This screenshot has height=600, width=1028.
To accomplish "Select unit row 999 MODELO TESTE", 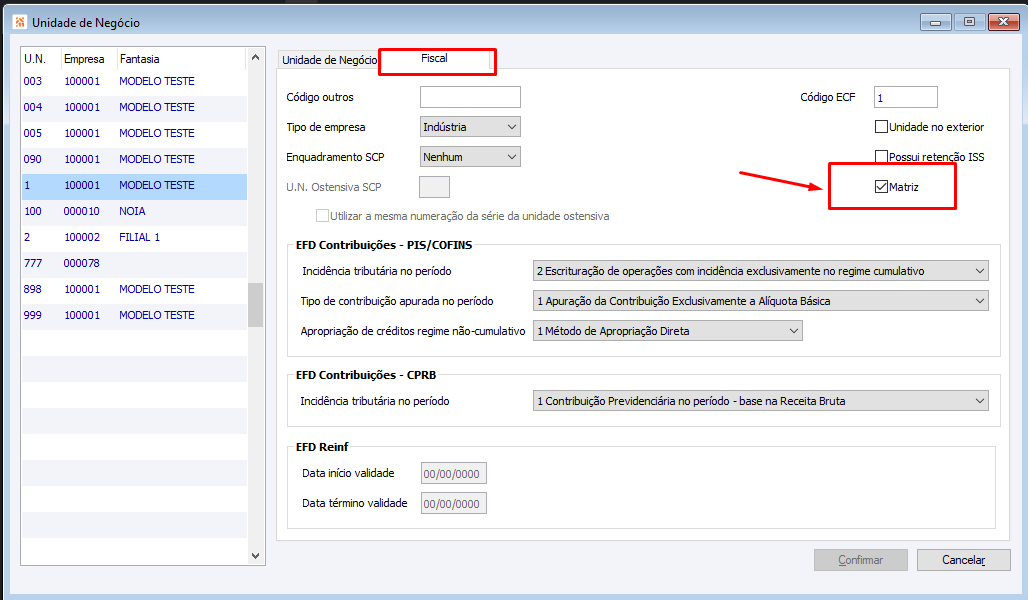I will coord(134,315).
